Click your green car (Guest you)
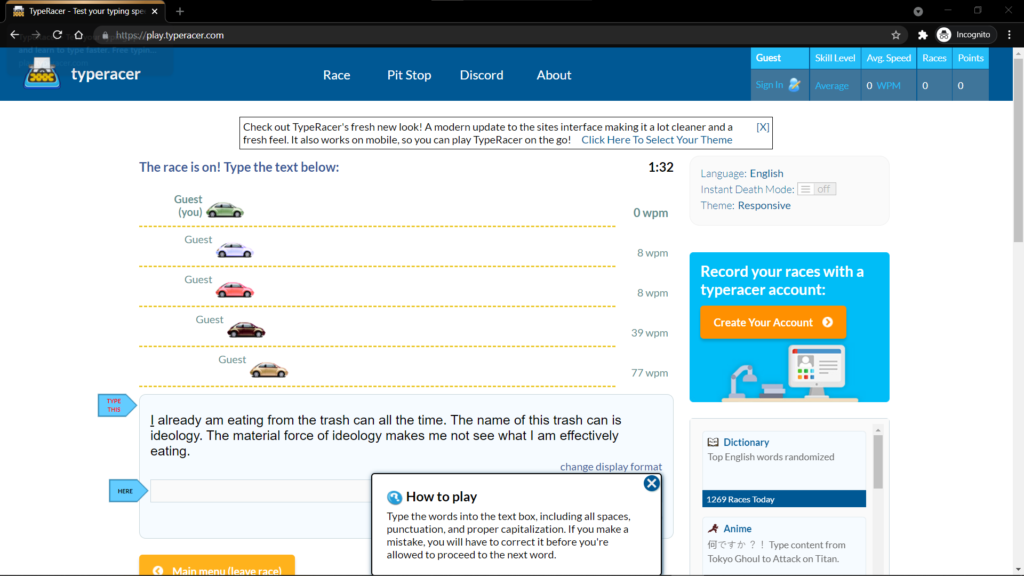Image resolution: width=1024 pixels, height=576 pixels. 225,210
